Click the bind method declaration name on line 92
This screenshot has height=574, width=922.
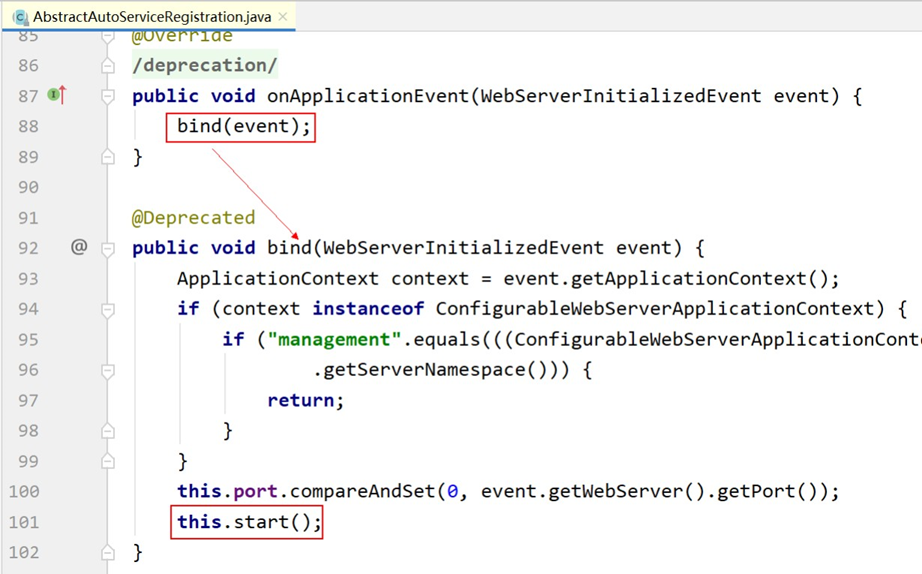[289, 248]
